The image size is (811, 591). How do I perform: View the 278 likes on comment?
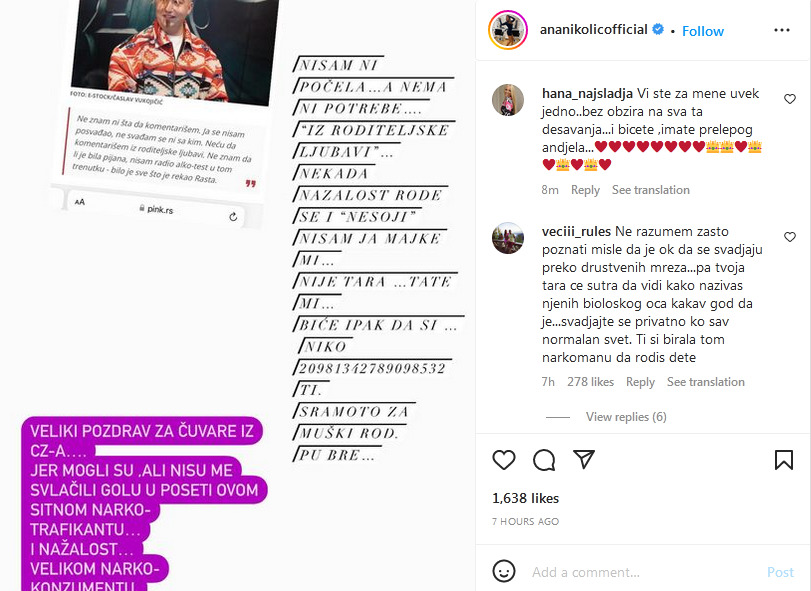click(x=590, y=382)
